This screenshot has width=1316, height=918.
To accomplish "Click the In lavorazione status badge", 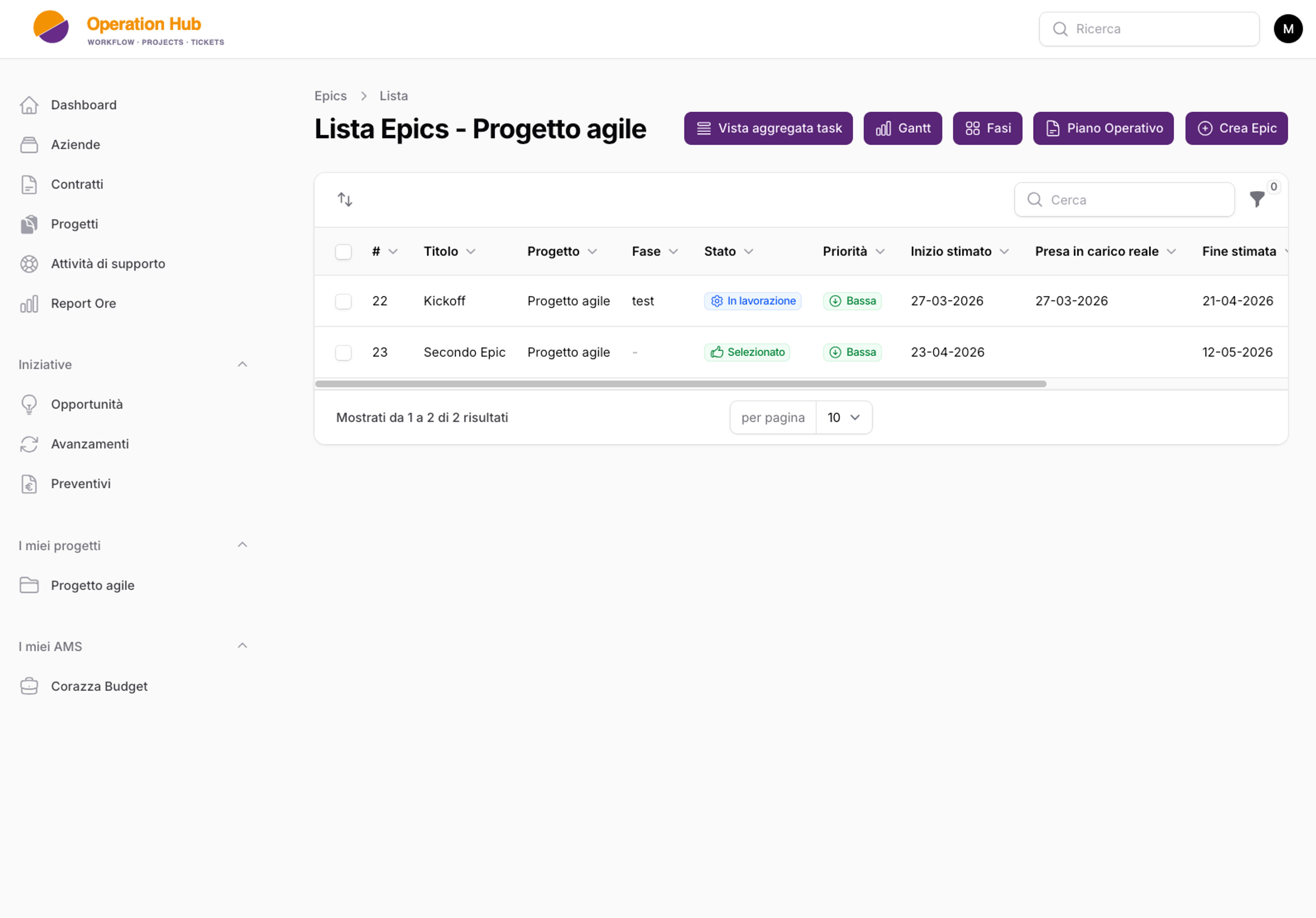I will pos(753,301).
